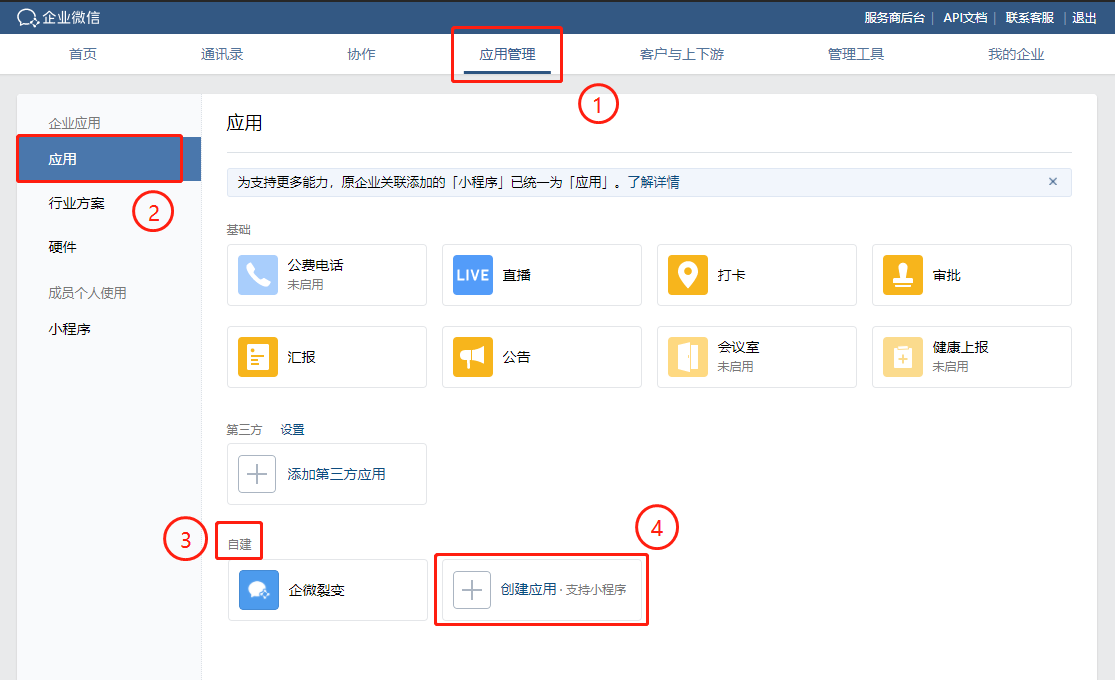The height and width of the screenshot is (680, 1115).
Task: Open the 公费电话 phone app icon
Action: click(258, 275)
